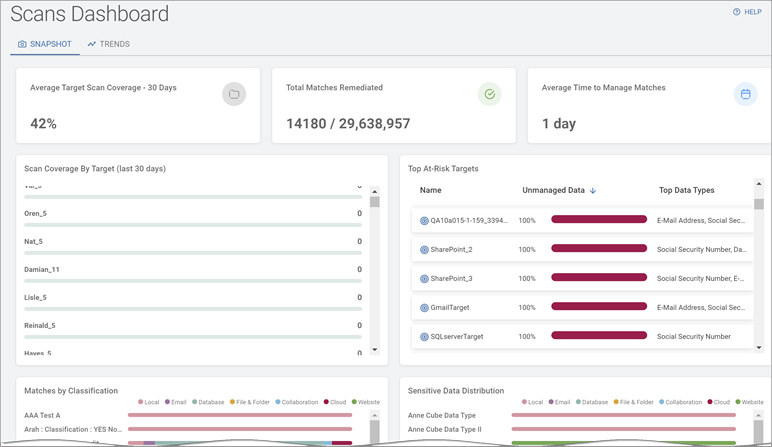Select the Snapshot tab
The image size is (772, 447).
pyautogui.click(x=44, y=44)
